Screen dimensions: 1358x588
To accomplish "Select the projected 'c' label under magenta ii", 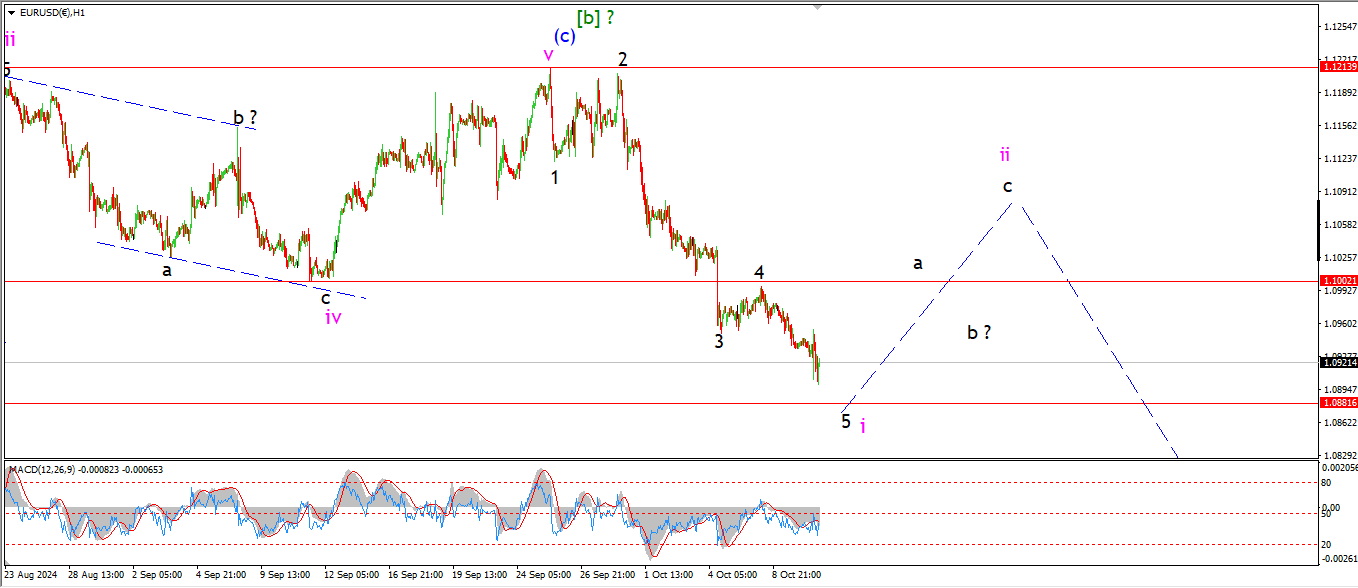I will tap(1008, 186).
